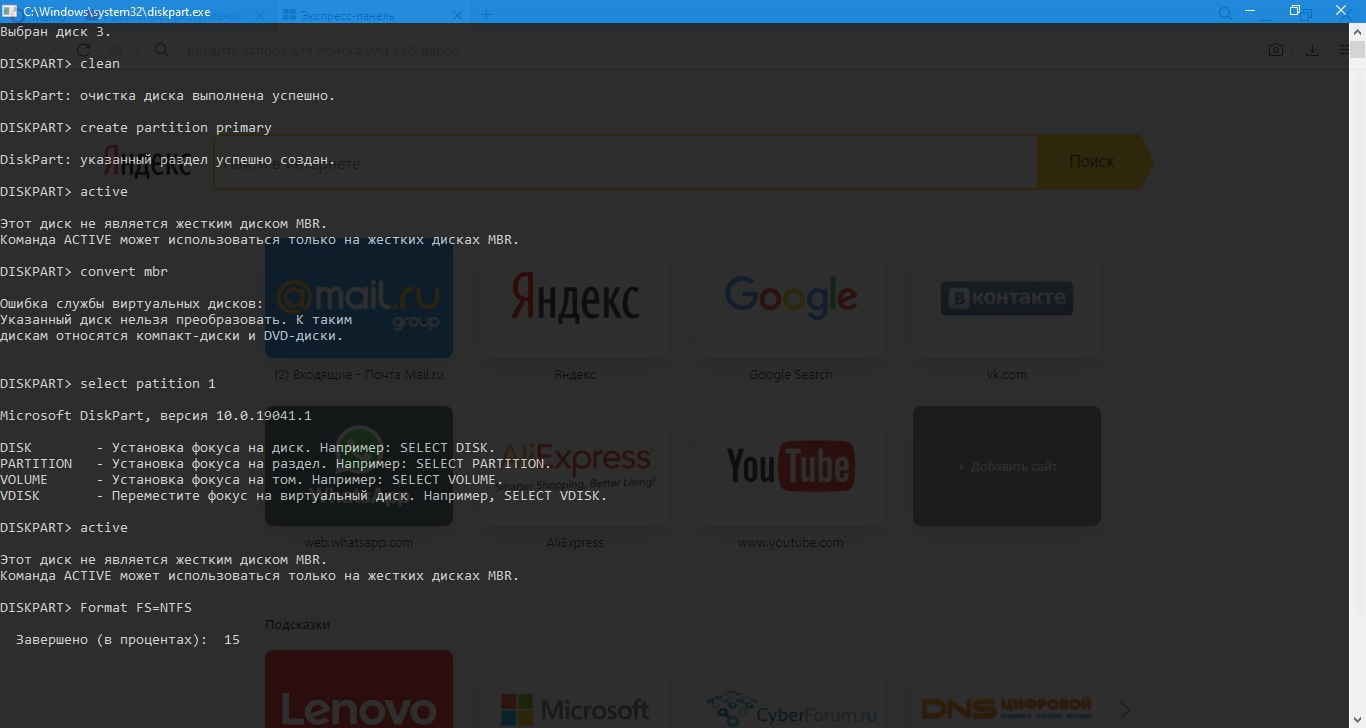
Task: Restore down the diskpart console window
Action: [x=1296, y=11]
